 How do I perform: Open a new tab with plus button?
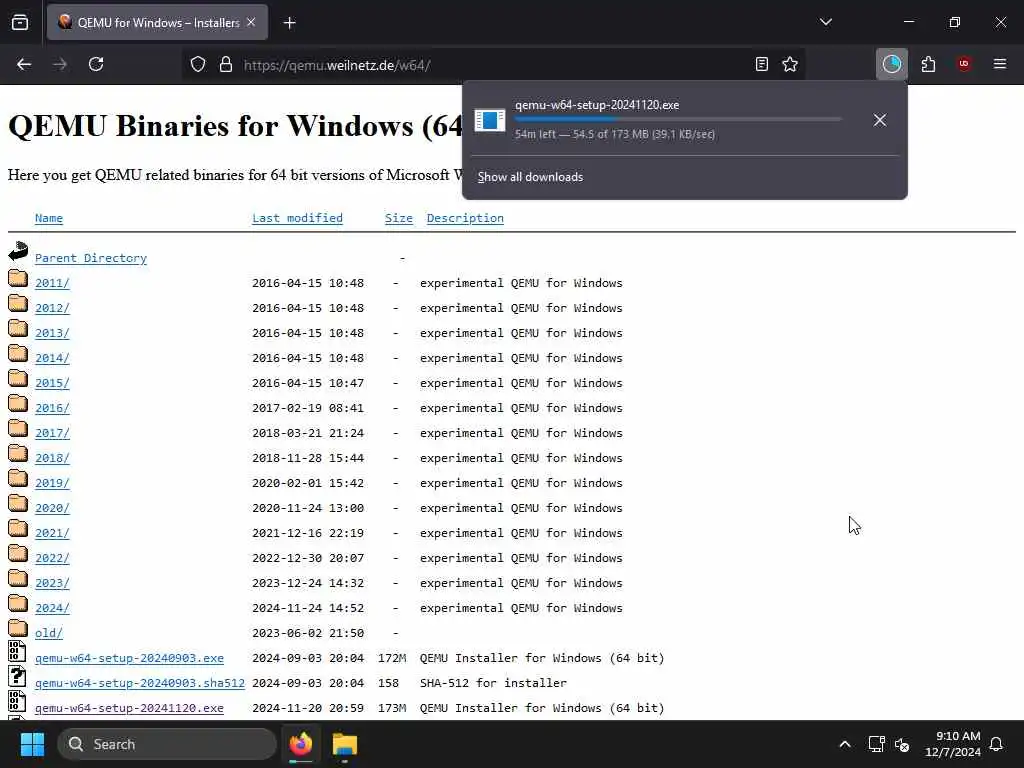coord(290,23)
